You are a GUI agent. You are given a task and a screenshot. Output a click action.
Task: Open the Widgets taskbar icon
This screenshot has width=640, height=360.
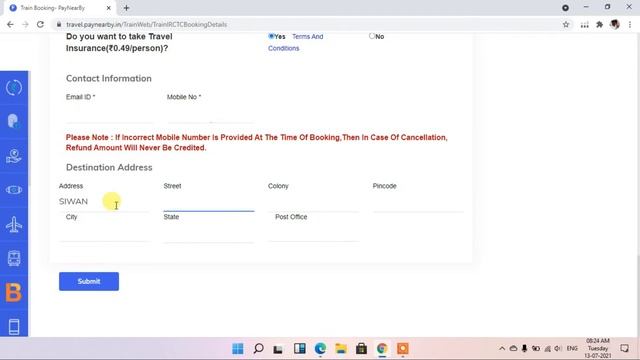(300, 349)
